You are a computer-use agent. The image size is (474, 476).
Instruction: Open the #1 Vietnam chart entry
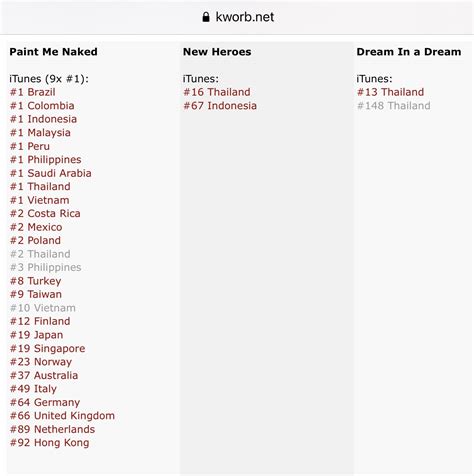point(40,200)
